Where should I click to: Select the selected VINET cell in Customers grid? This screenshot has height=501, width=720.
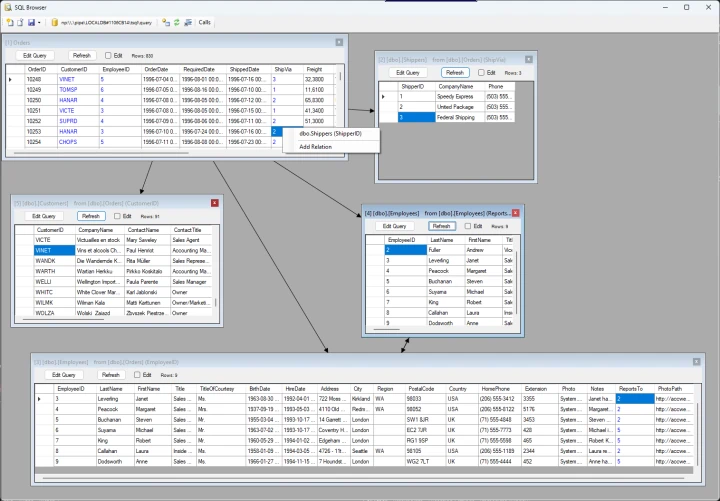point(55,250)
